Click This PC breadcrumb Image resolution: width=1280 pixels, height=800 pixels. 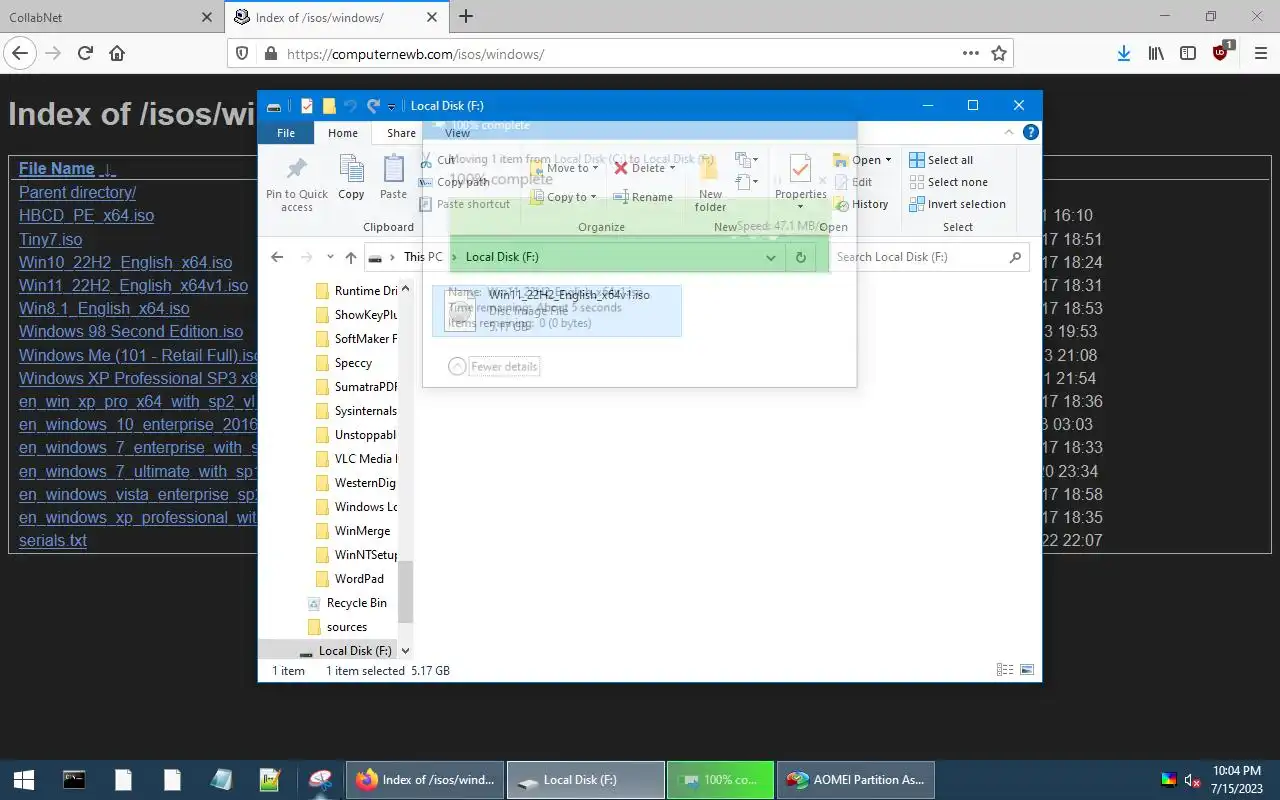[x=423, y=257]
